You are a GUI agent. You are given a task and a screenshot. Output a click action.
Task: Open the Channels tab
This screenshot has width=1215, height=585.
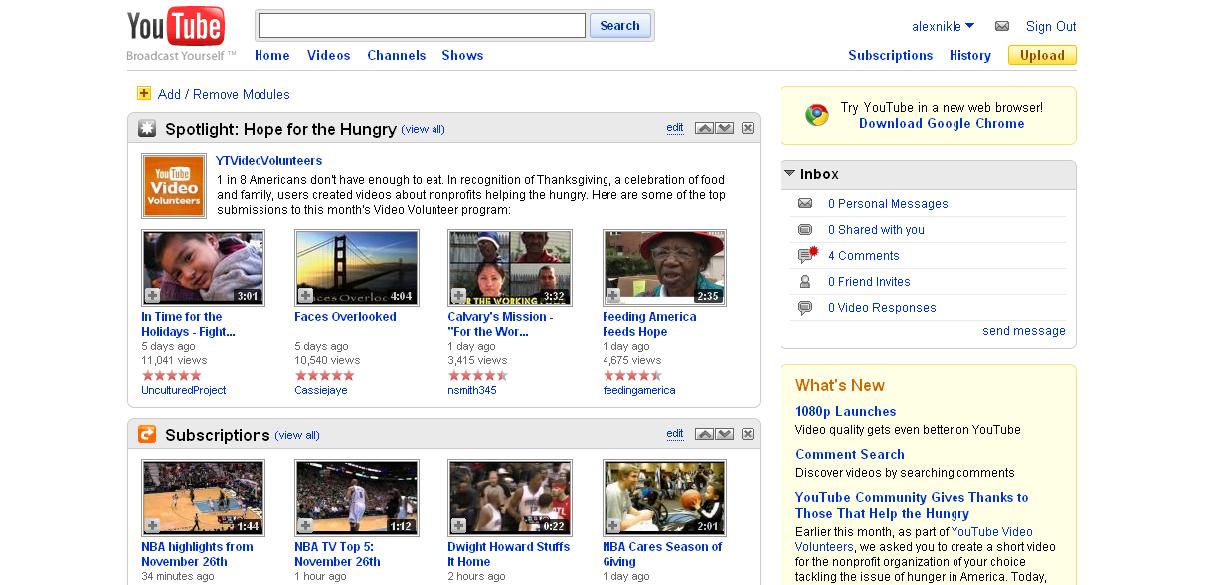coord(396,55)
